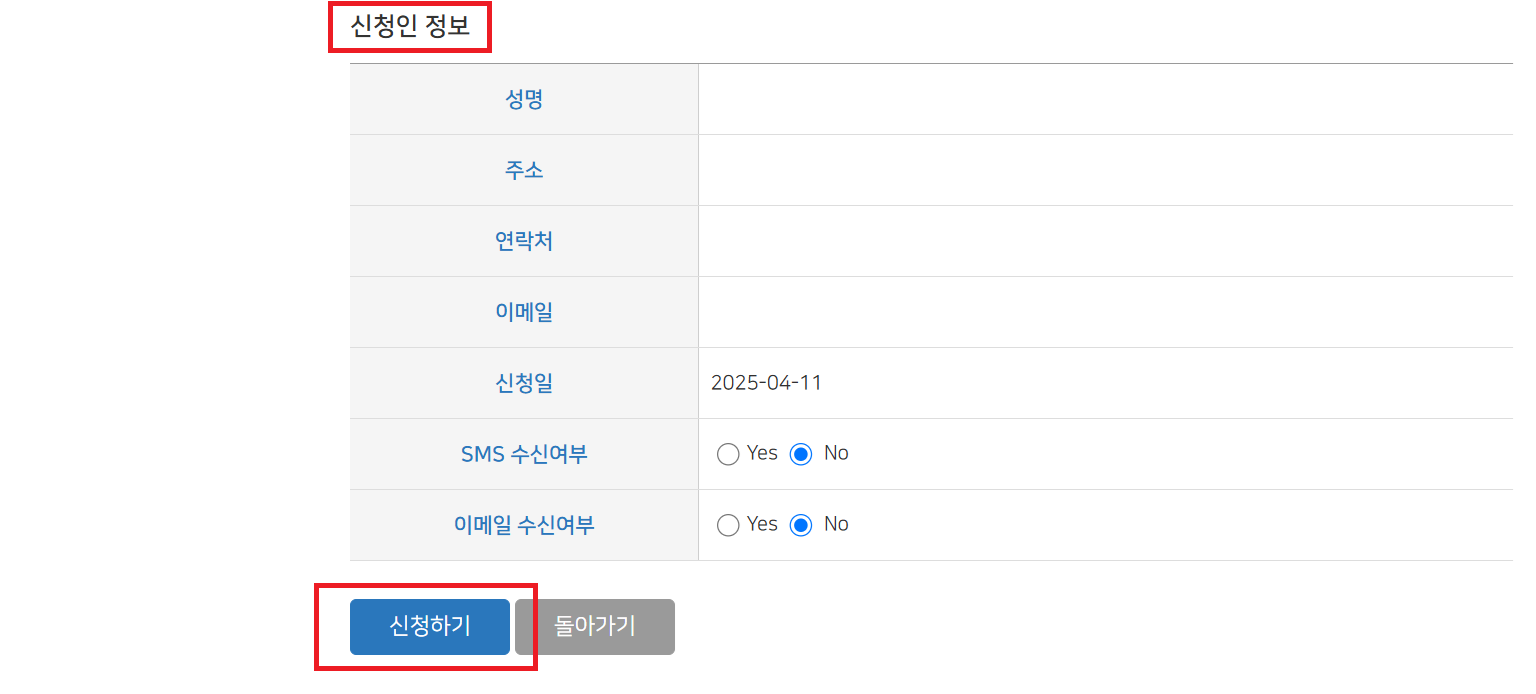Click the 이메일 label cell
This screenshot has height=694, width=1536.
(524, 312)
